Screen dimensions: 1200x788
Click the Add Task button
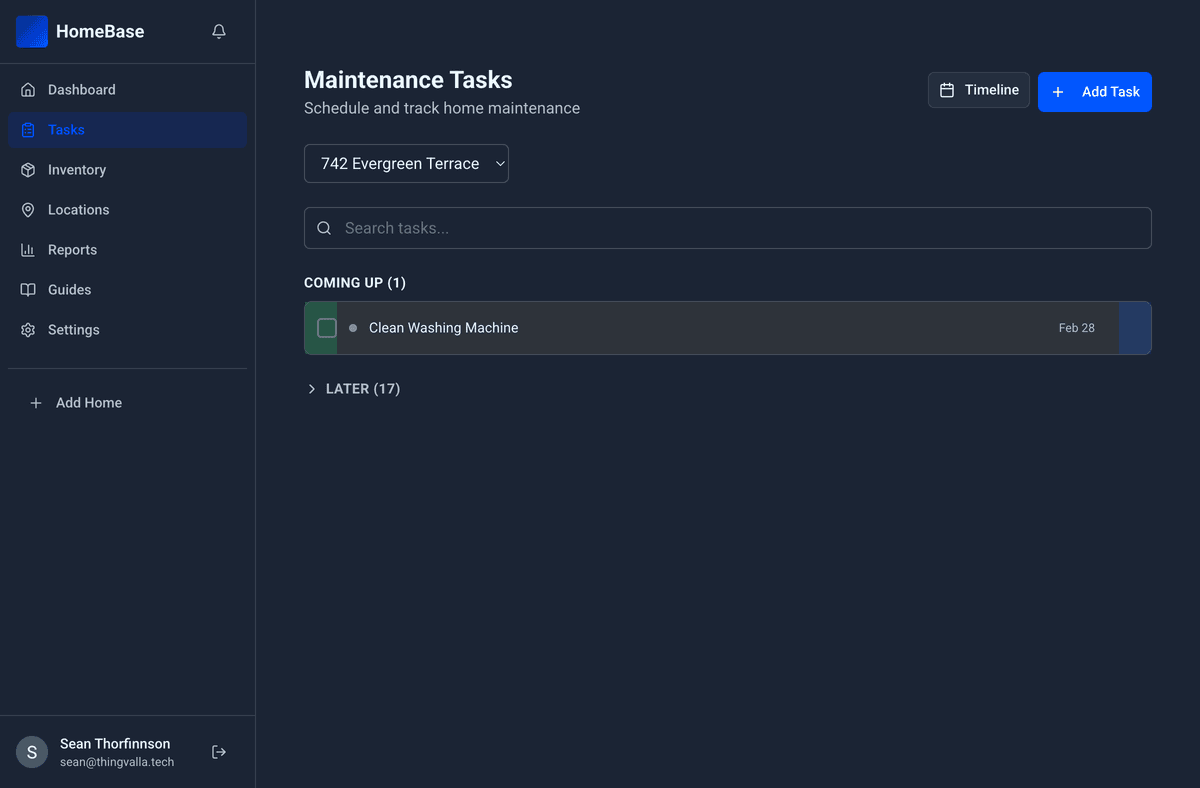[x=1095, y=91]
